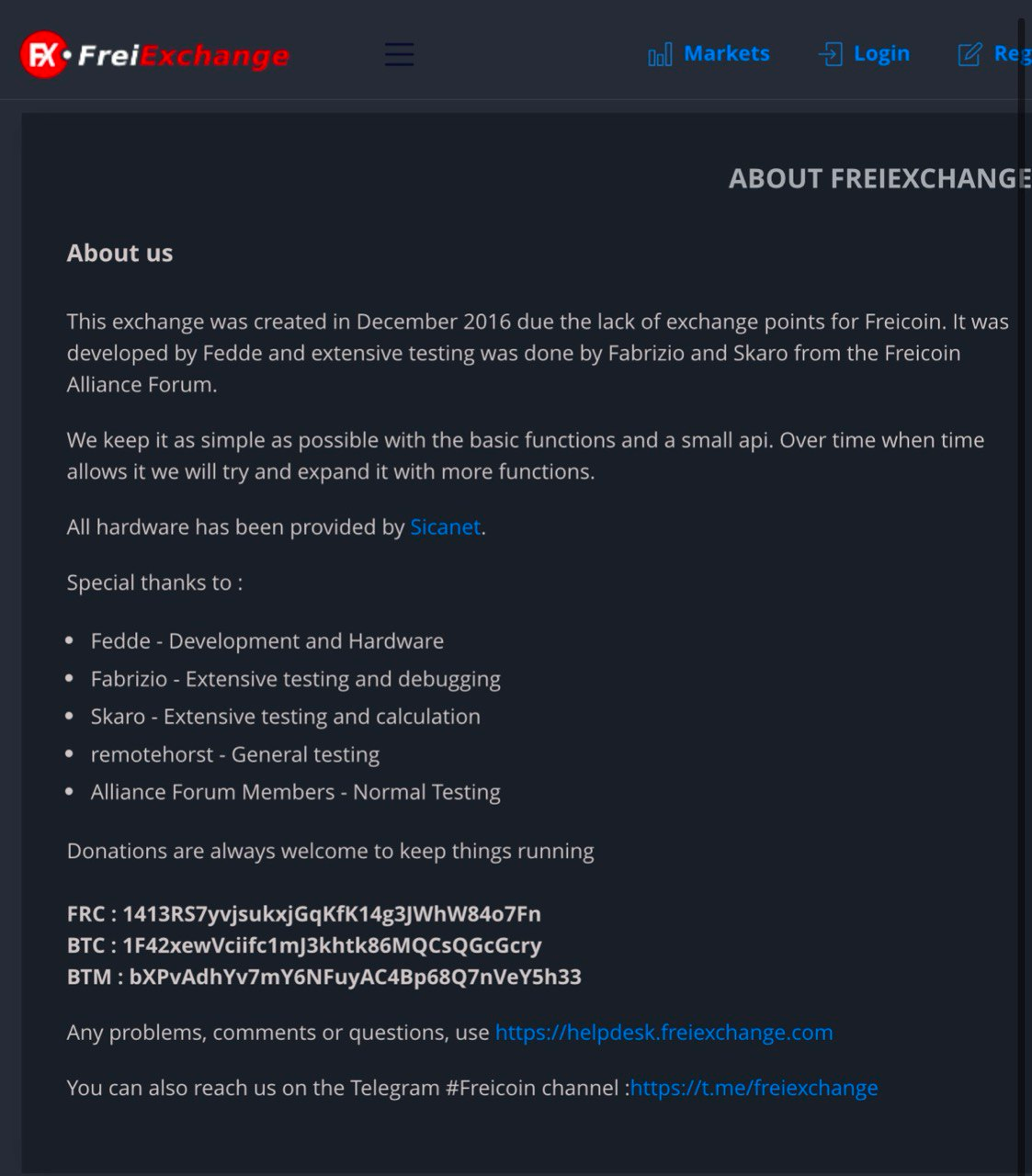Open the helpdesk.freiexchange.com support link
Screen dimensions: 1032x1176
(663, 1032)
